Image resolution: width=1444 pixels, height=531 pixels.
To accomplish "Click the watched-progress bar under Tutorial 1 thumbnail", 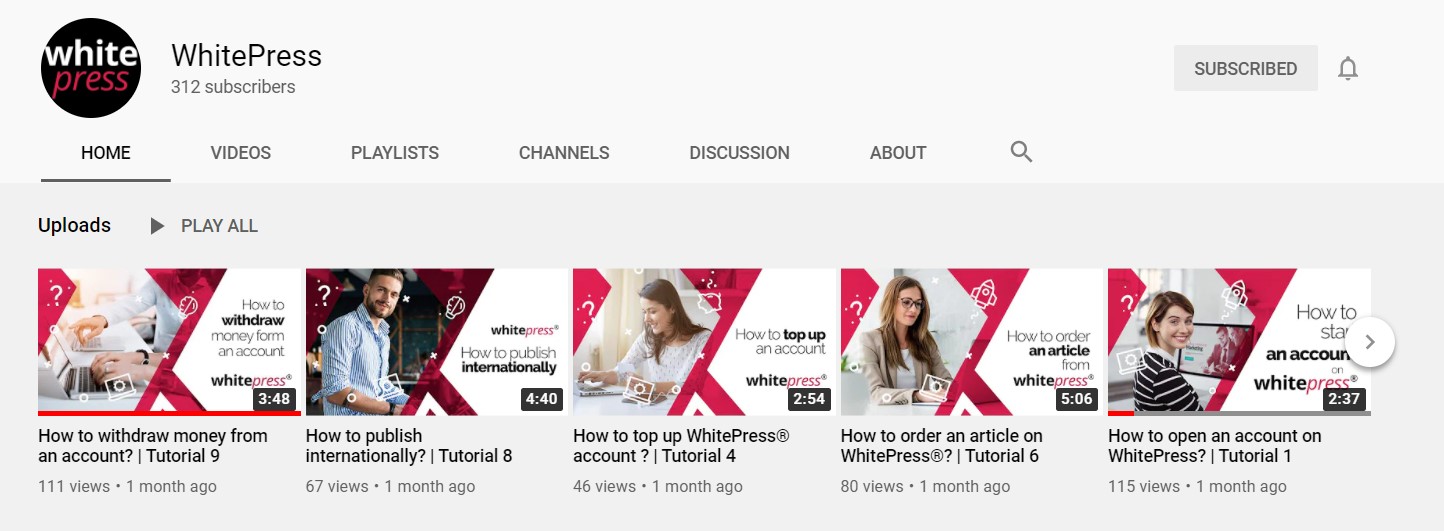I will click(x=1239, y=413).
